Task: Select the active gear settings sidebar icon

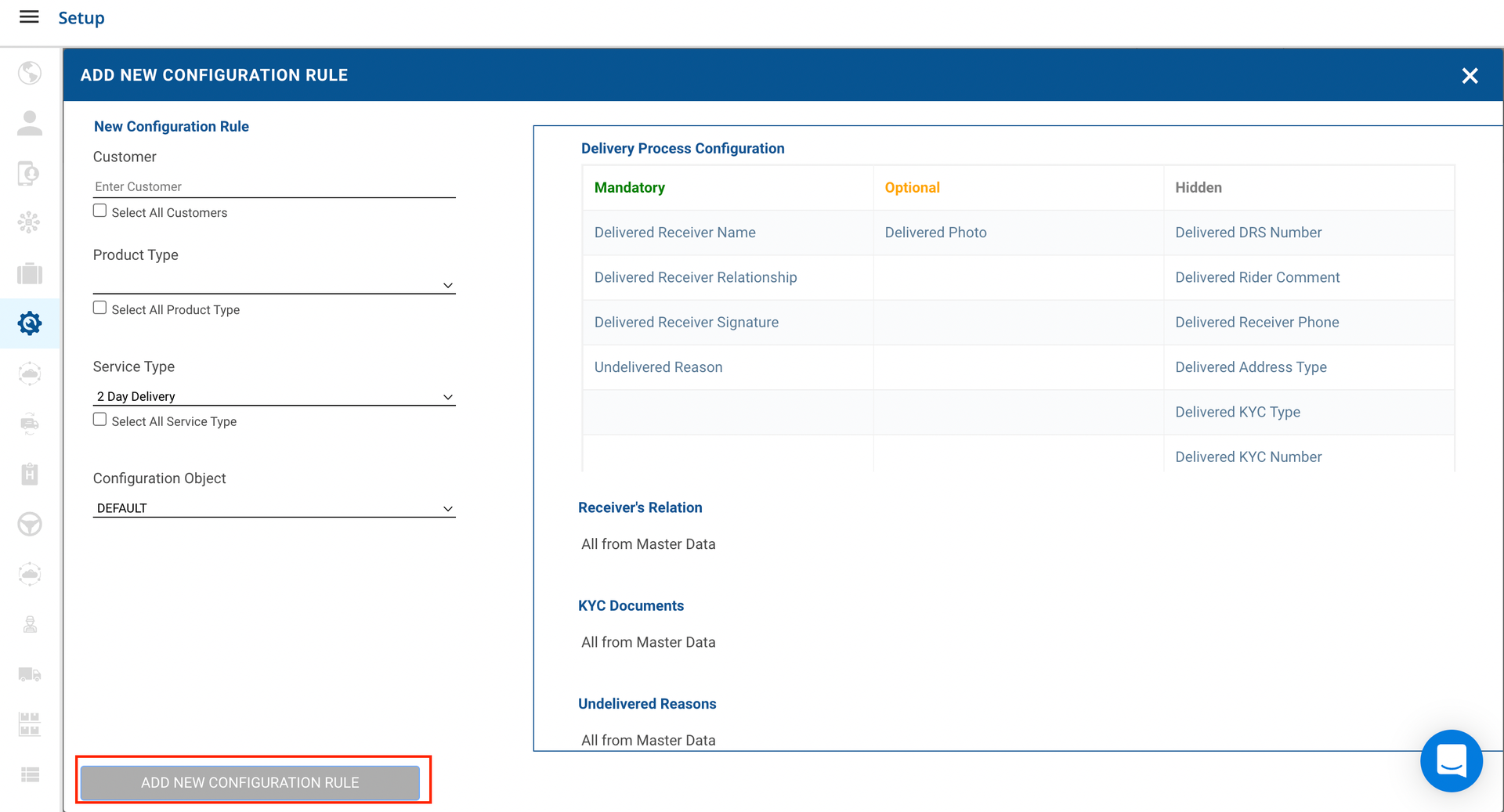Action: (x=30, y=323)
